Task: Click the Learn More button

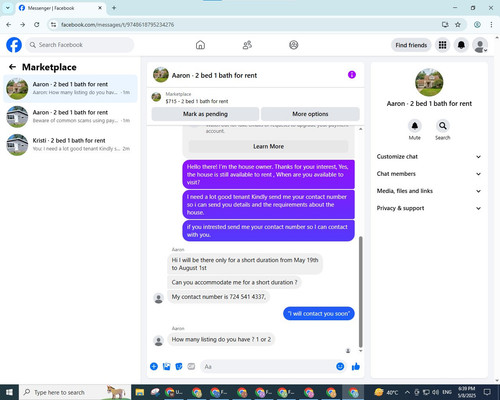Action: coord(268,146)
